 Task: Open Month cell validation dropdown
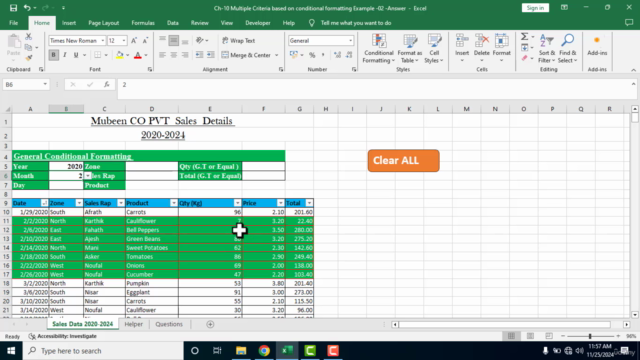tap(87, 176)
